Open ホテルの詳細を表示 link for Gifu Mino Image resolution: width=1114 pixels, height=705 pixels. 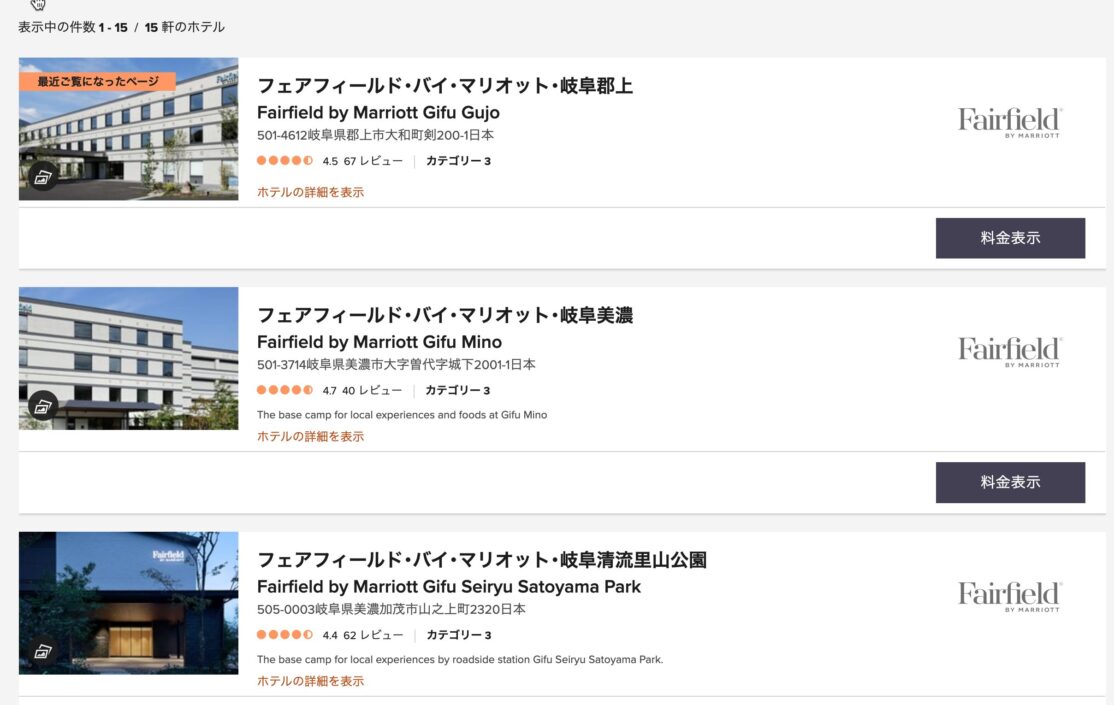[x=310, y=436]
